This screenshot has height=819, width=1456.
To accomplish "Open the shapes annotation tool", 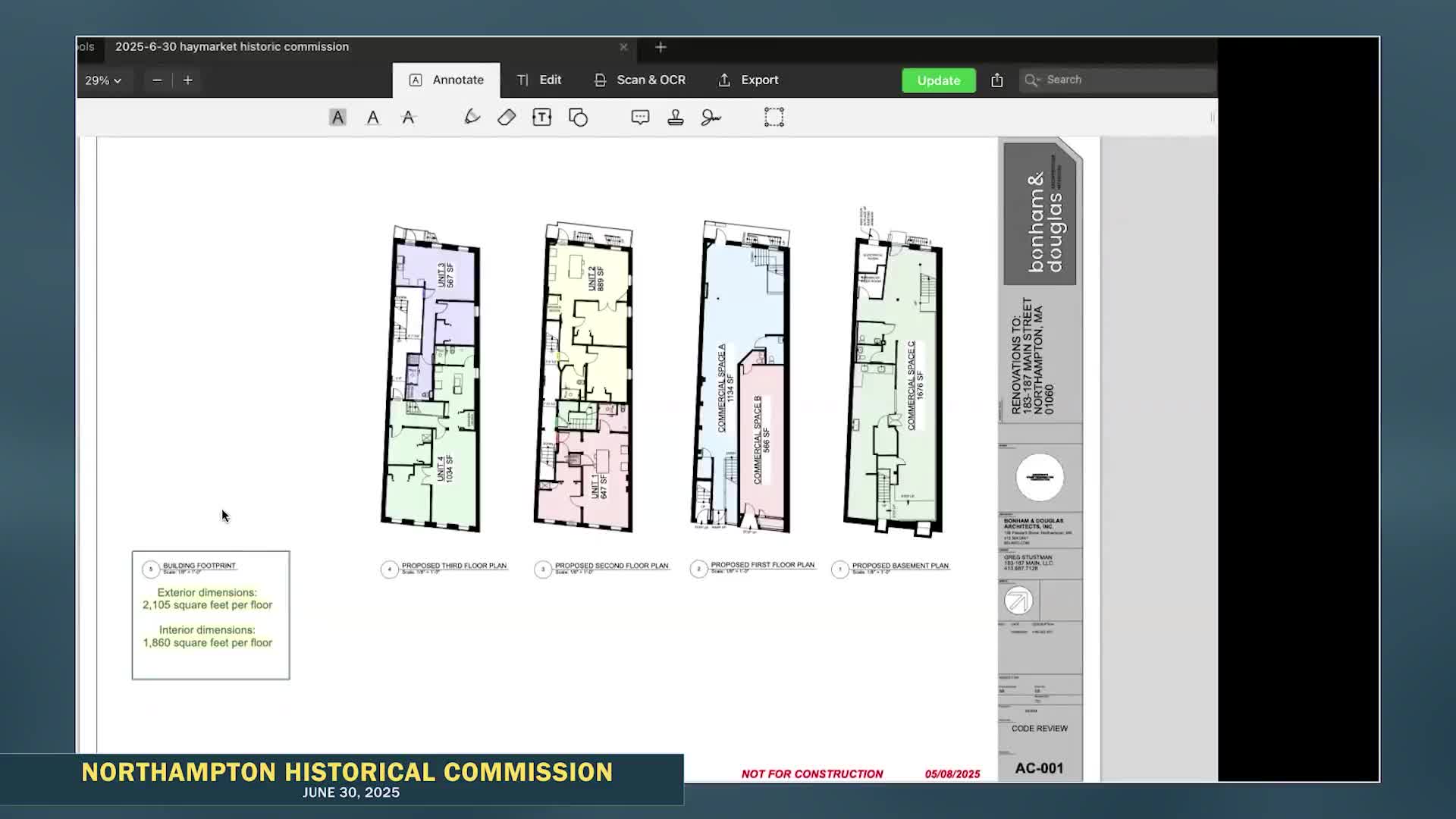I will click(579, 117).
